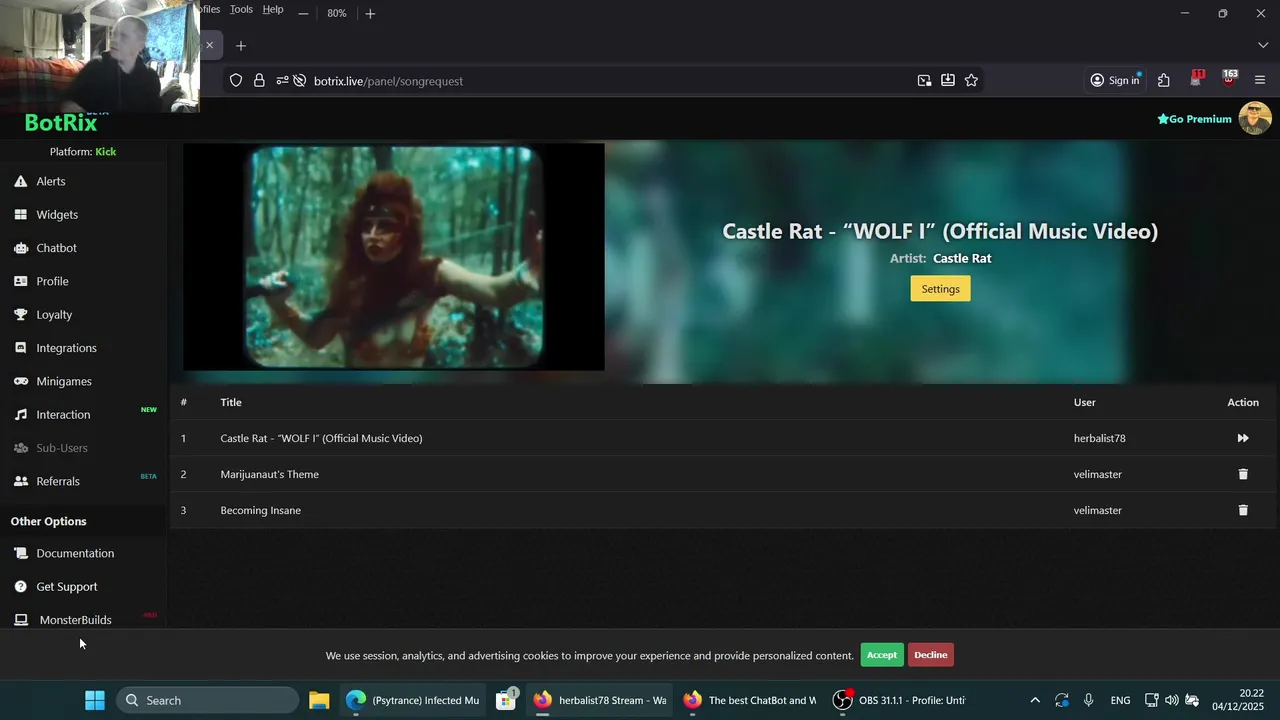Switch to the Edge Psytrance window

[412, 700]
